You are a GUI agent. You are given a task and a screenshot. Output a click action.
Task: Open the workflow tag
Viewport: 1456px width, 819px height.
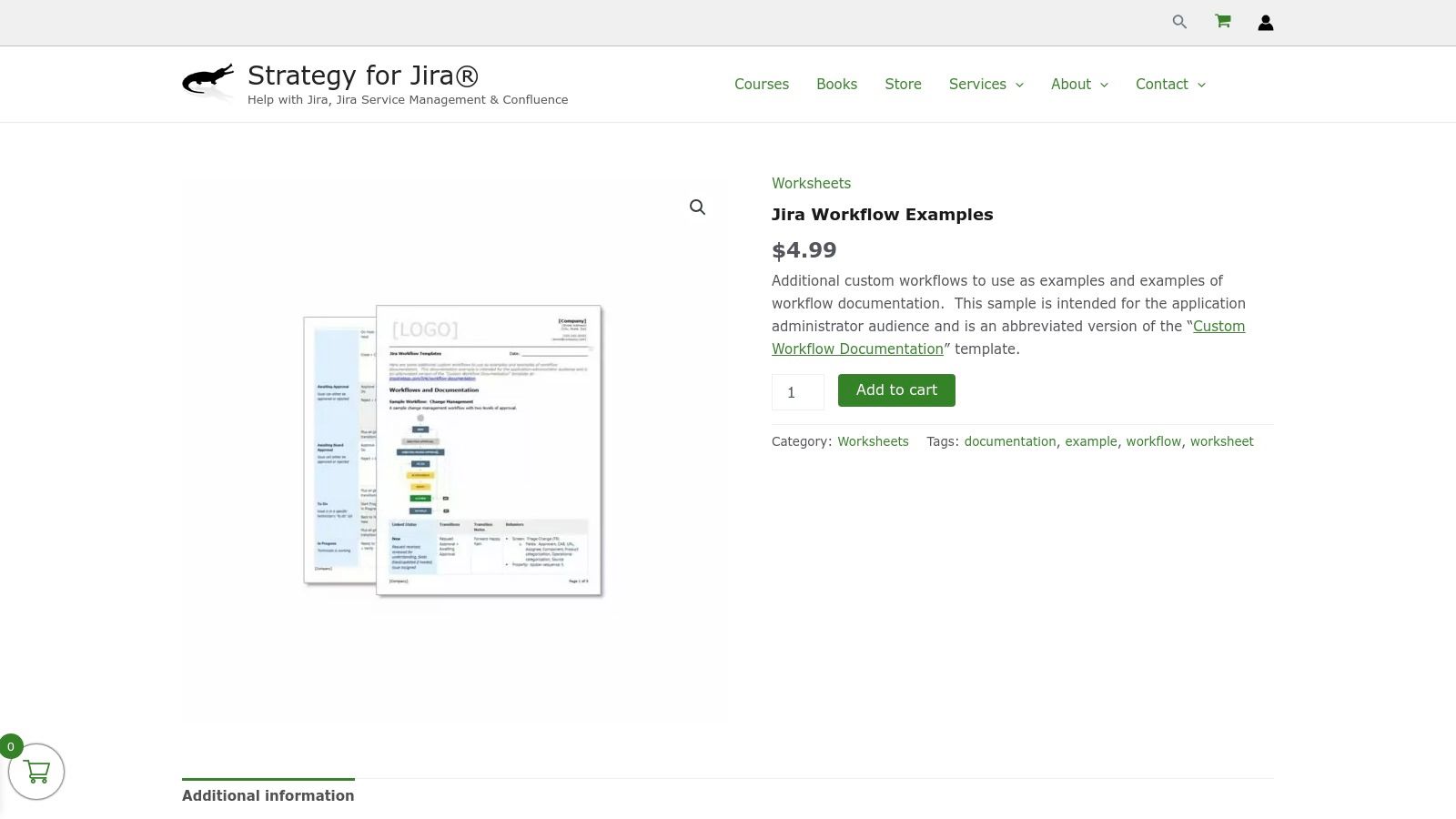point(1153,441)
